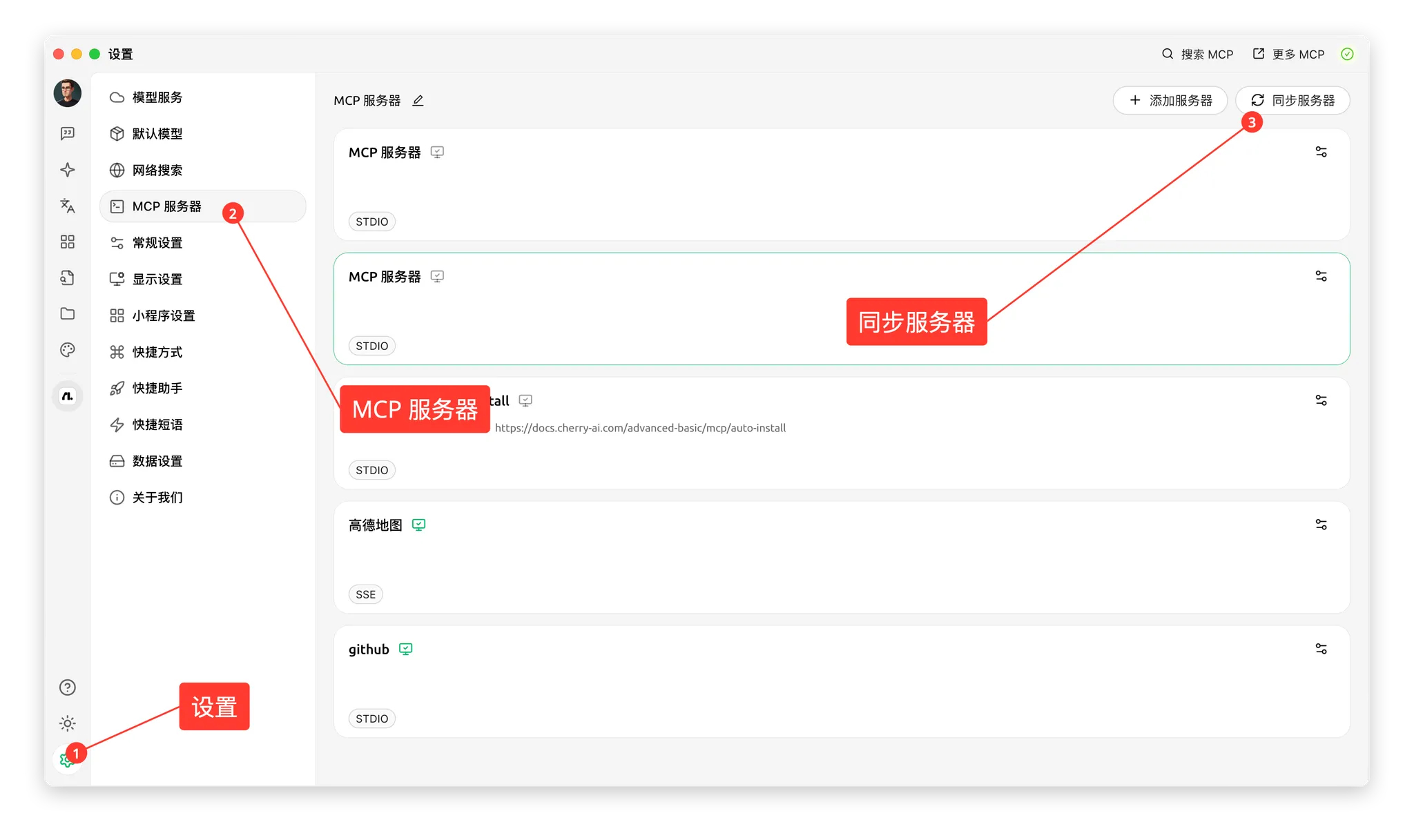Open the translate icon in sidebar
This screenshot has width=1414, height=840.
(67, 206)
